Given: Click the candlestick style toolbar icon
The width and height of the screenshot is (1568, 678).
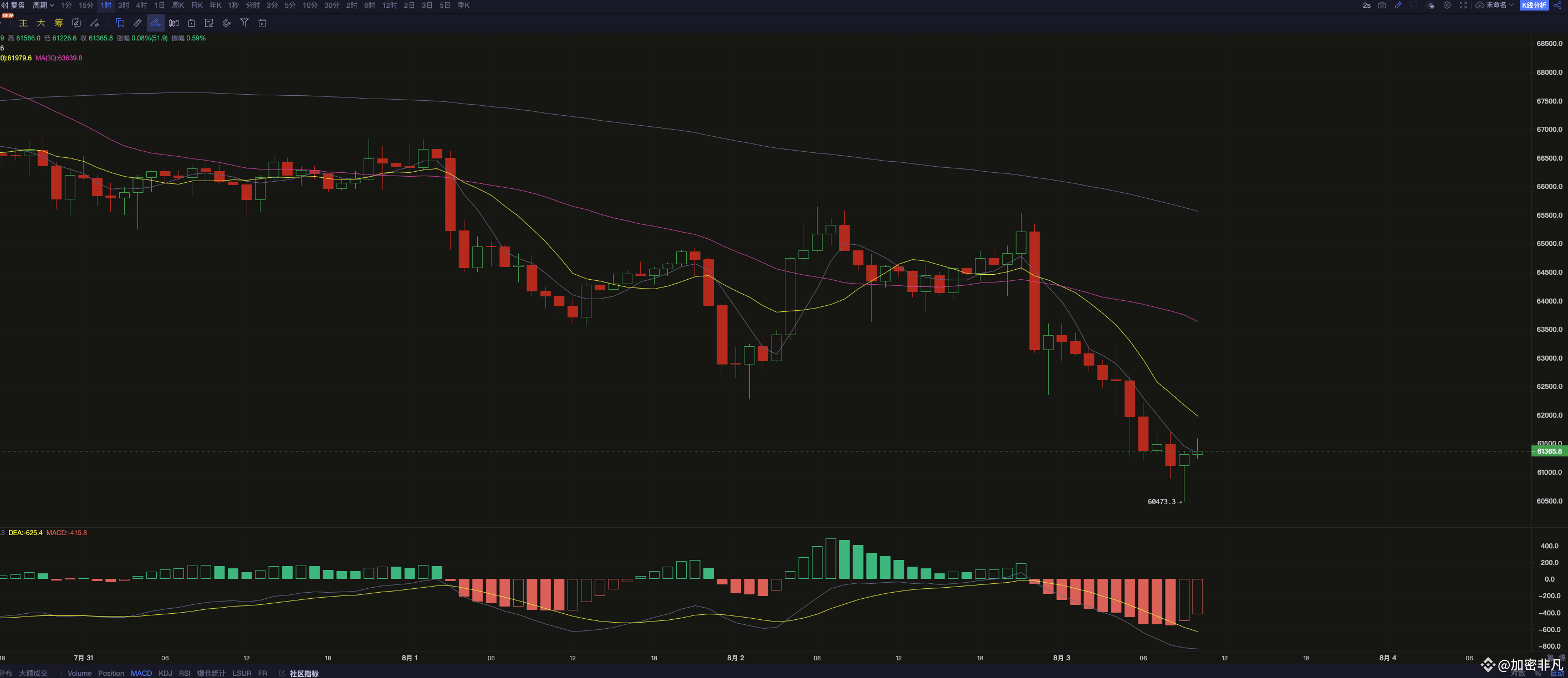Looking at the screenshot, I should [174, 23].
